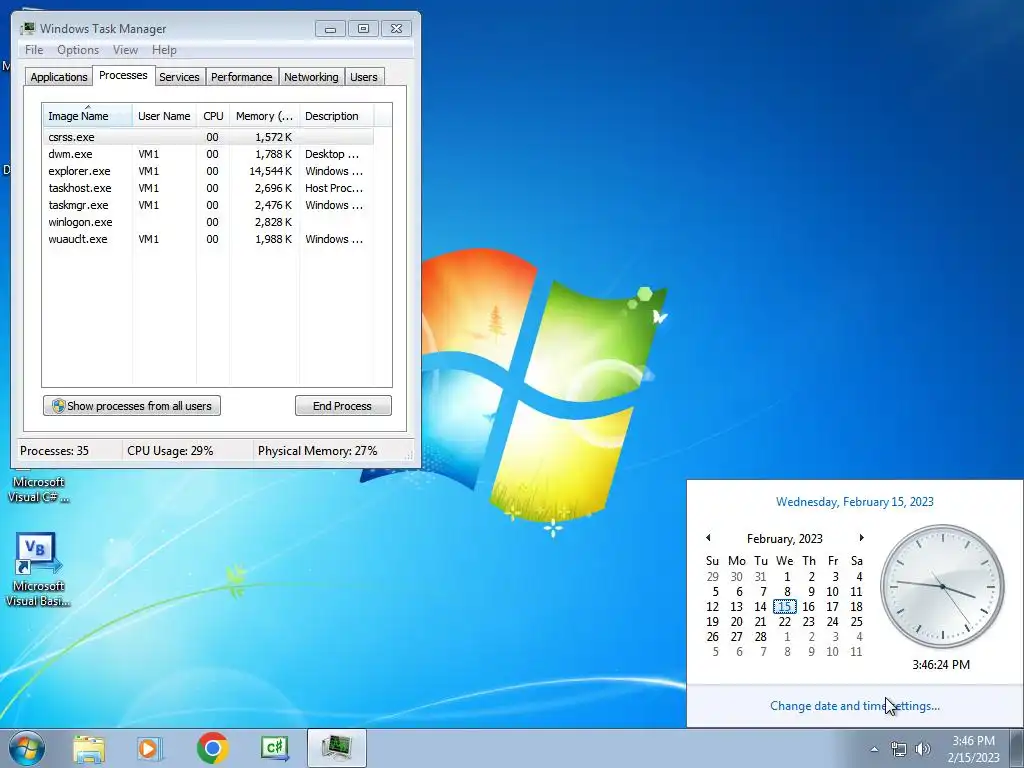Viewport: 1024px width, 768px height.
Task: Select the csrss.exe process row
Action: 208,137
